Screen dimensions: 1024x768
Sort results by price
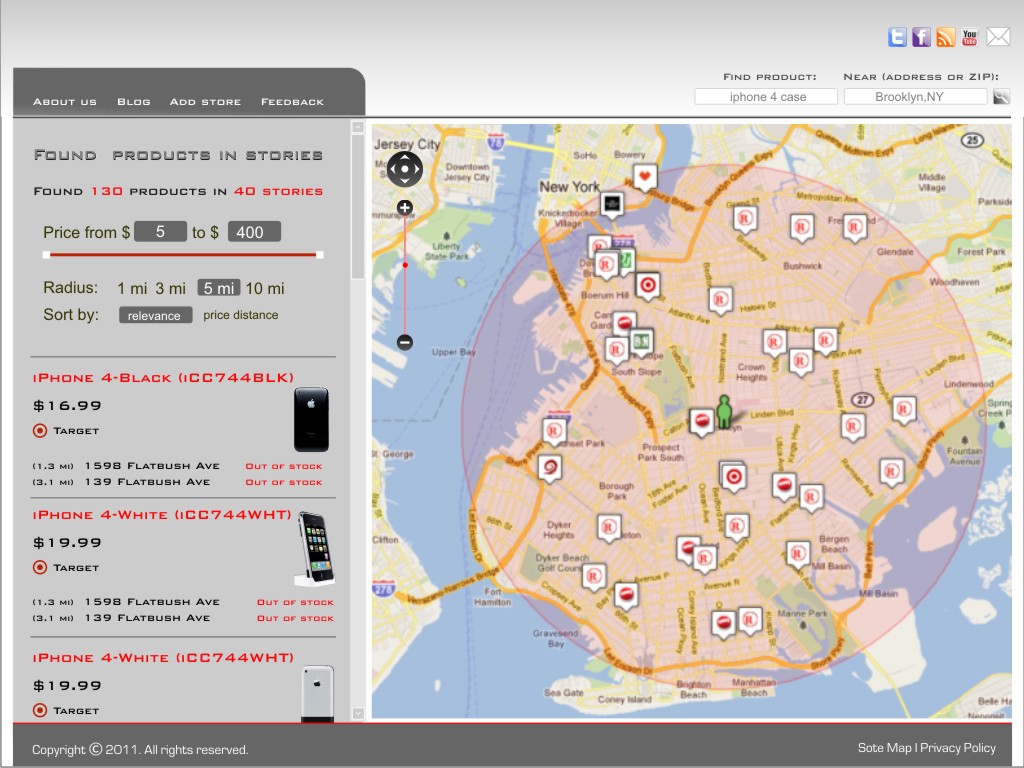(217, 315)
